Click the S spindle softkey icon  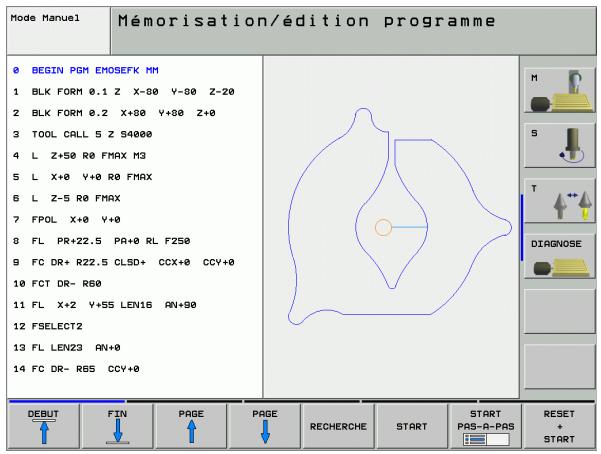coord(559,146)
